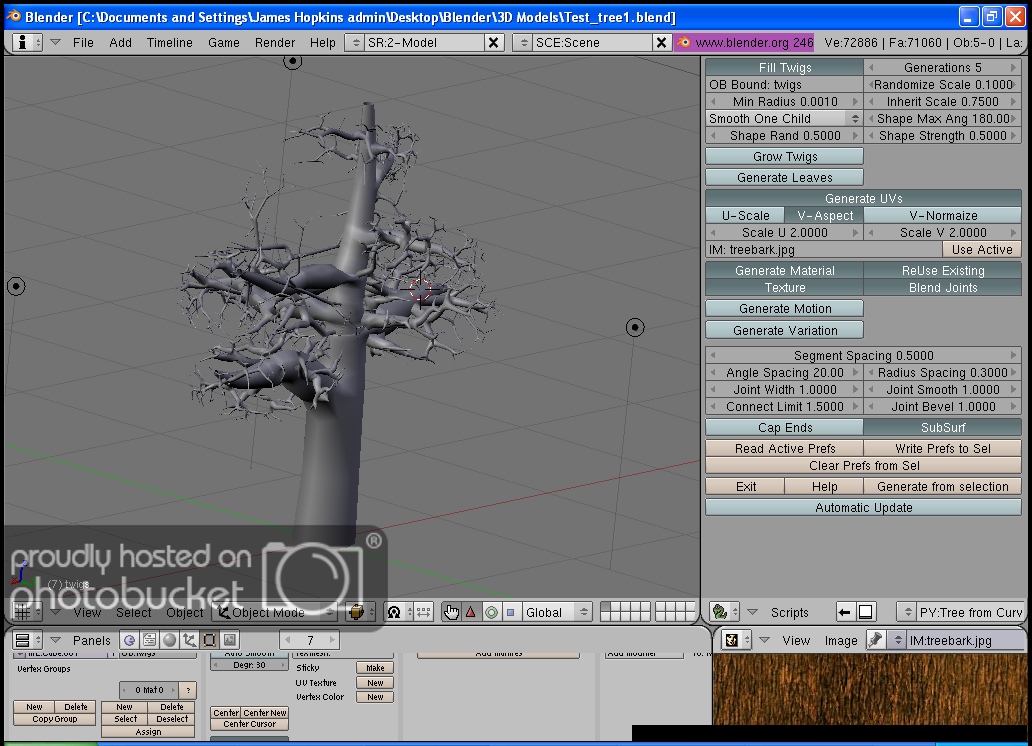Viewport: 1032px width, 746px height.
Task: Collapse 3D View header menus triangle
Action: pos(55,612)
